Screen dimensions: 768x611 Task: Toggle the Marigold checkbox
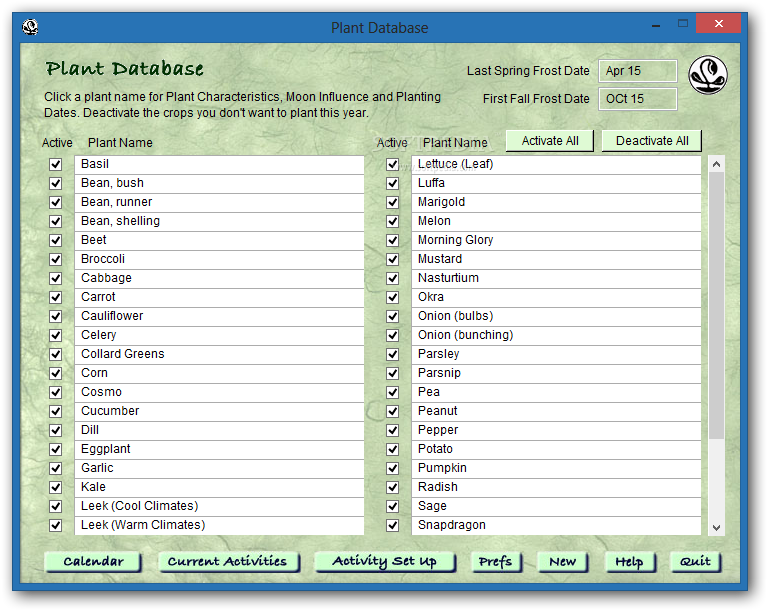click(392, 202)
